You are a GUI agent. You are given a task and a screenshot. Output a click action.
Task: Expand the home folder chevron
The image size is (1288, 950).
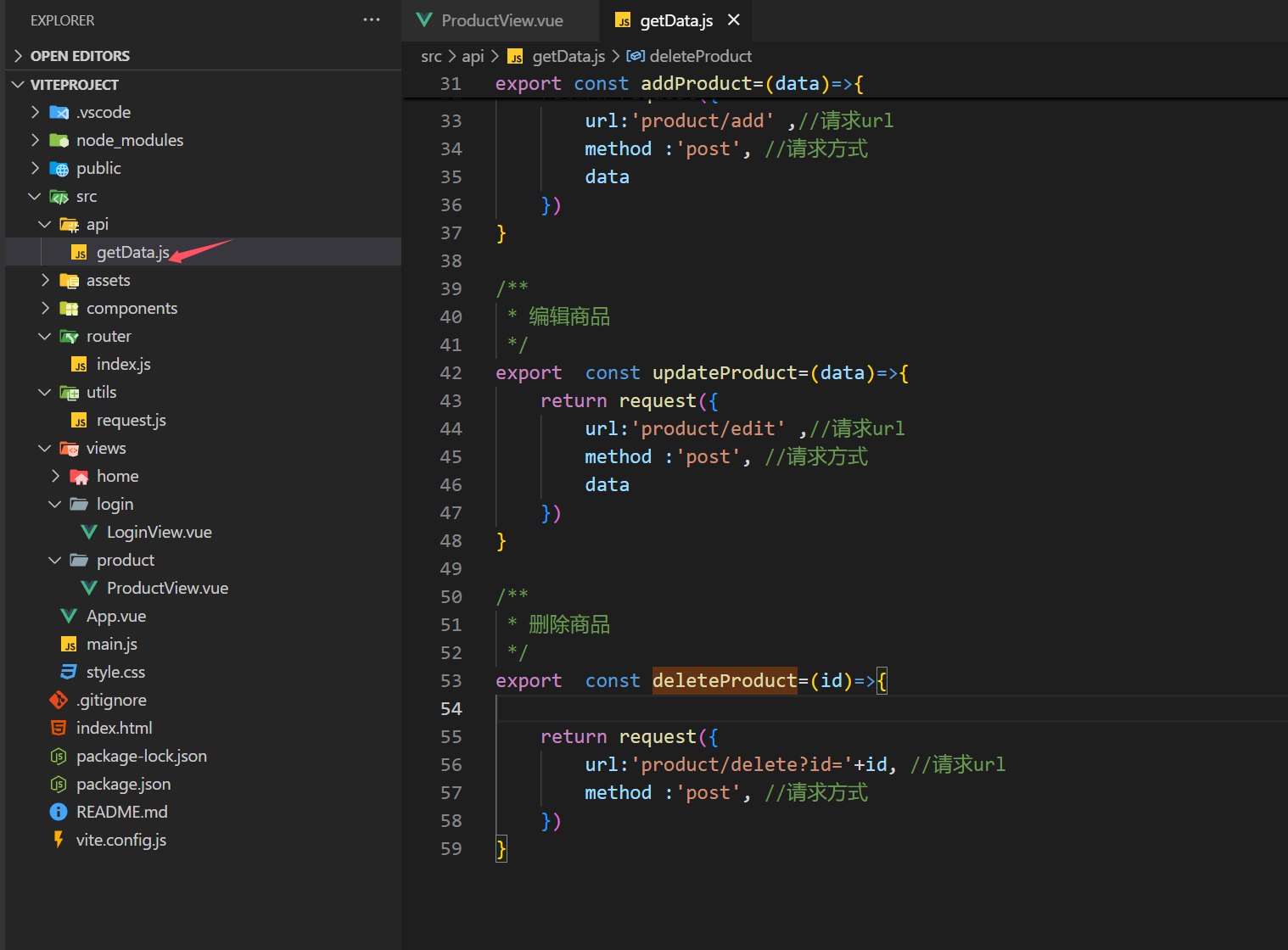point(55,476)
